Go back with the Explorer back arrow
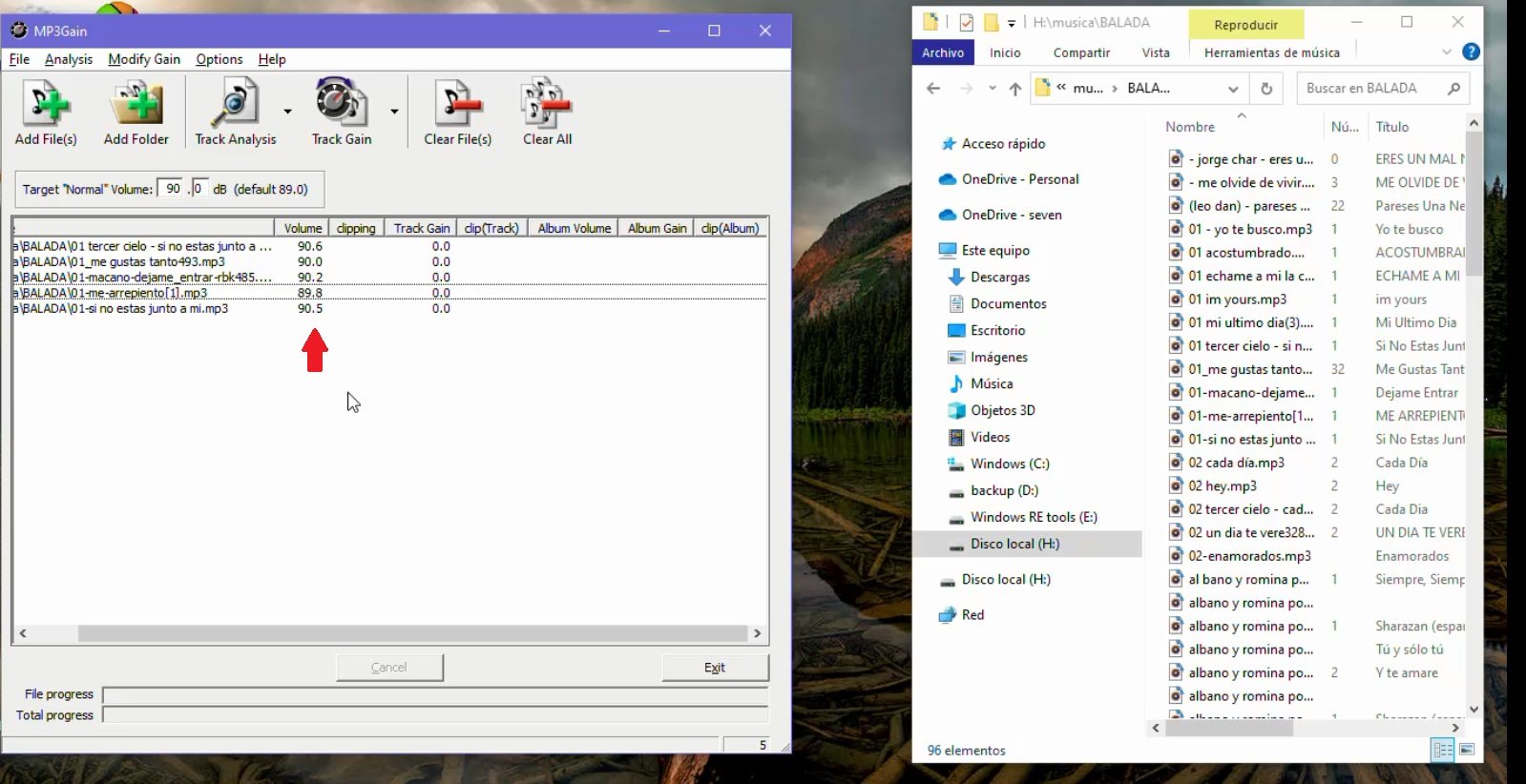 click(x=933, y=89)
